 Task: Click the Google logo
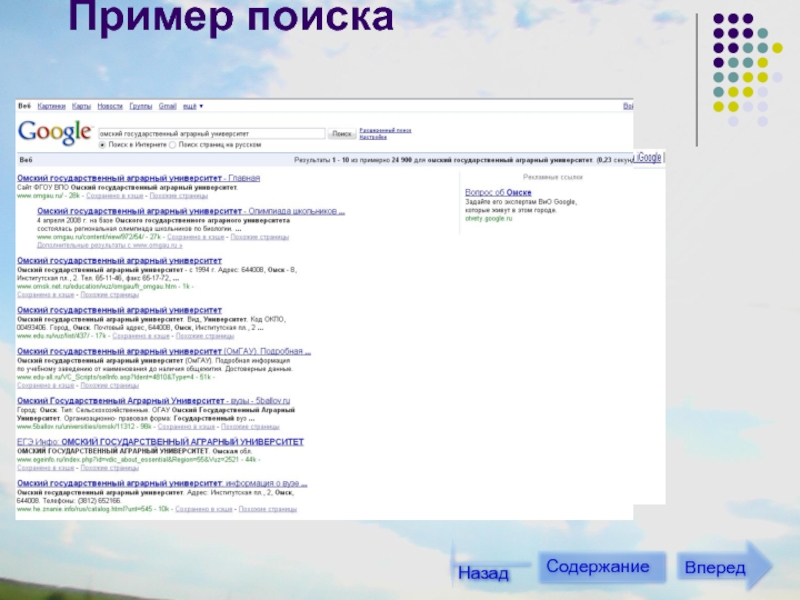[x=55, y=132]
